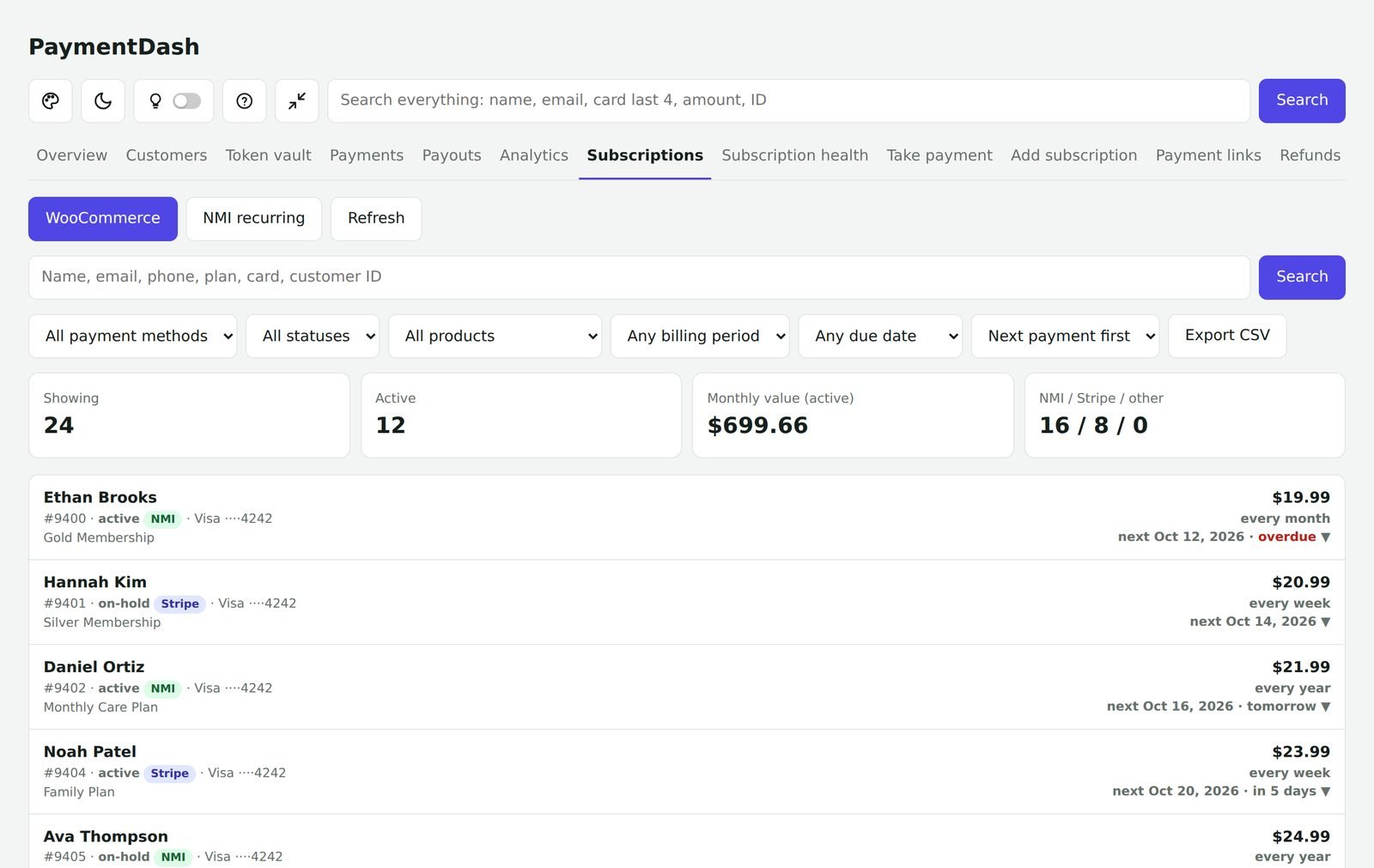Open Add subscription tab
Image resolution: width=1374 pixels, height=868 pixels.
1074,155
